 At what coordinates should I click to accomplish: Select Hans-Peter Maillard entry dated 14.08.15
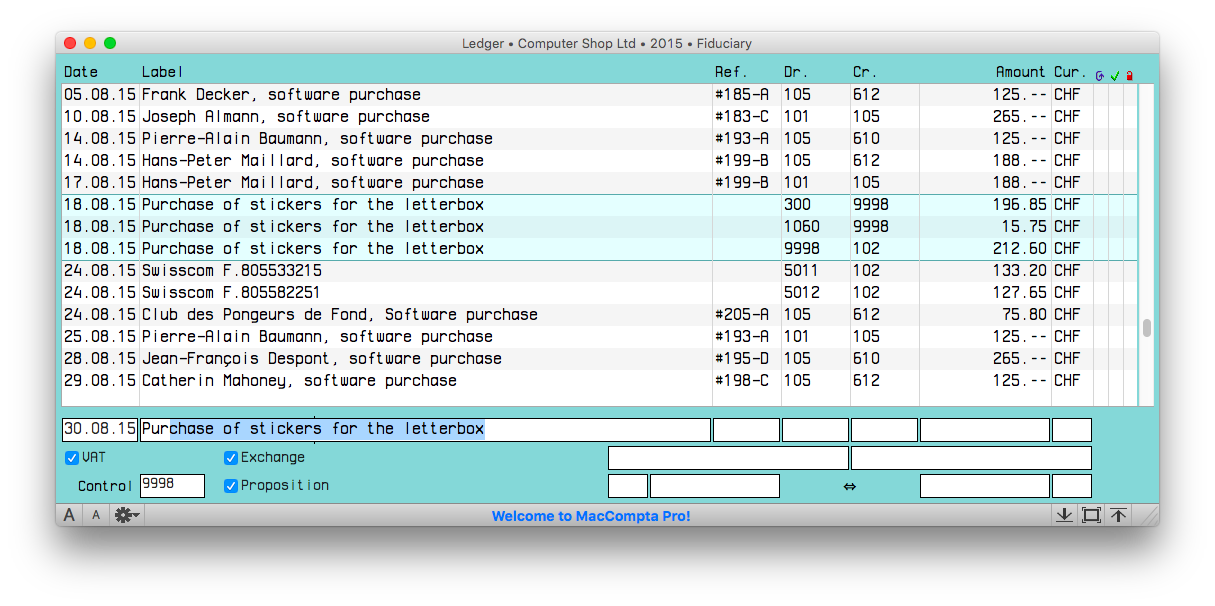[x=600, y=161]
